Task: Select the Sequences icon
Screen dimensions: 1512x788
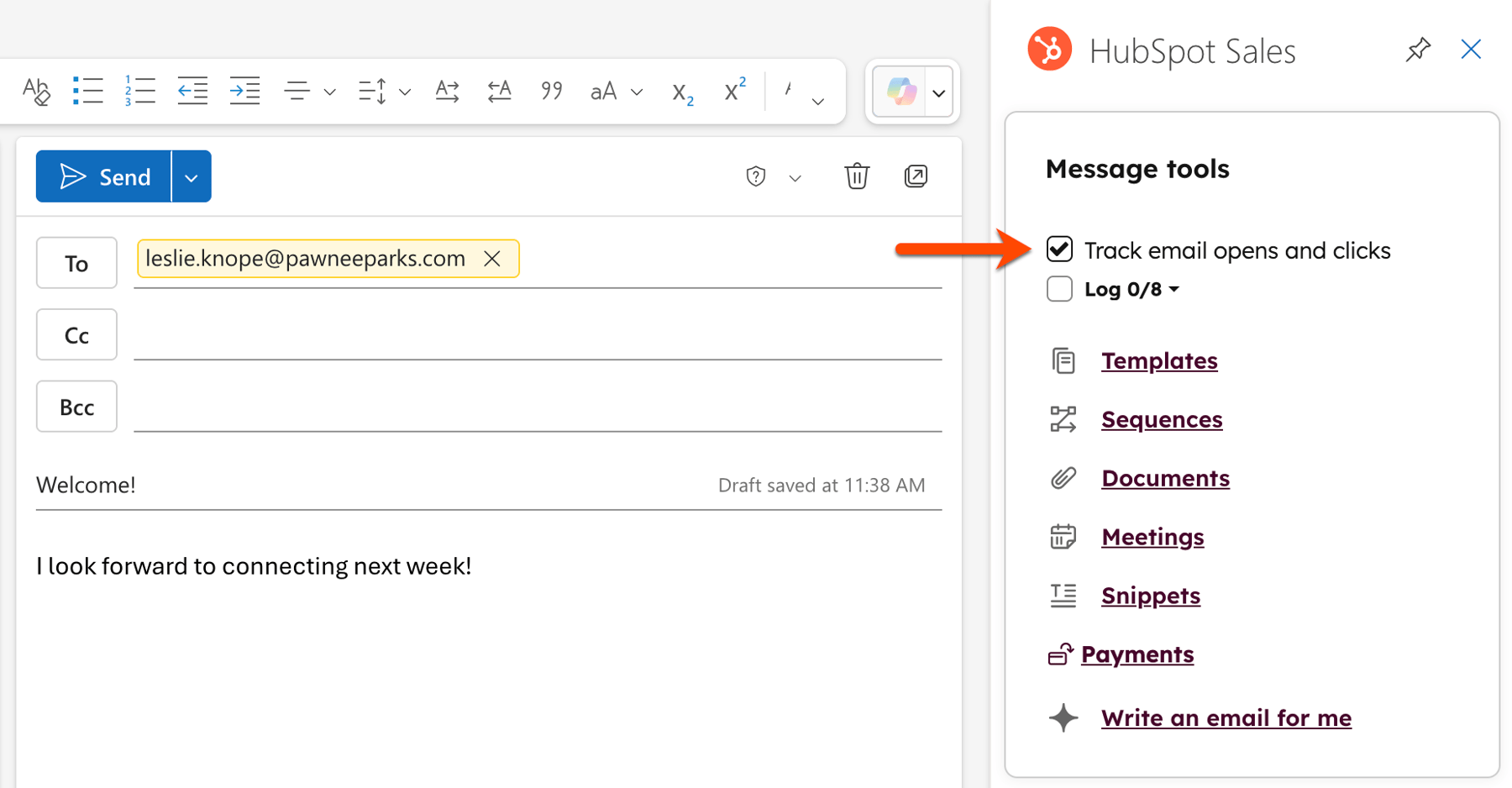Action: [x=1064, y=418]
